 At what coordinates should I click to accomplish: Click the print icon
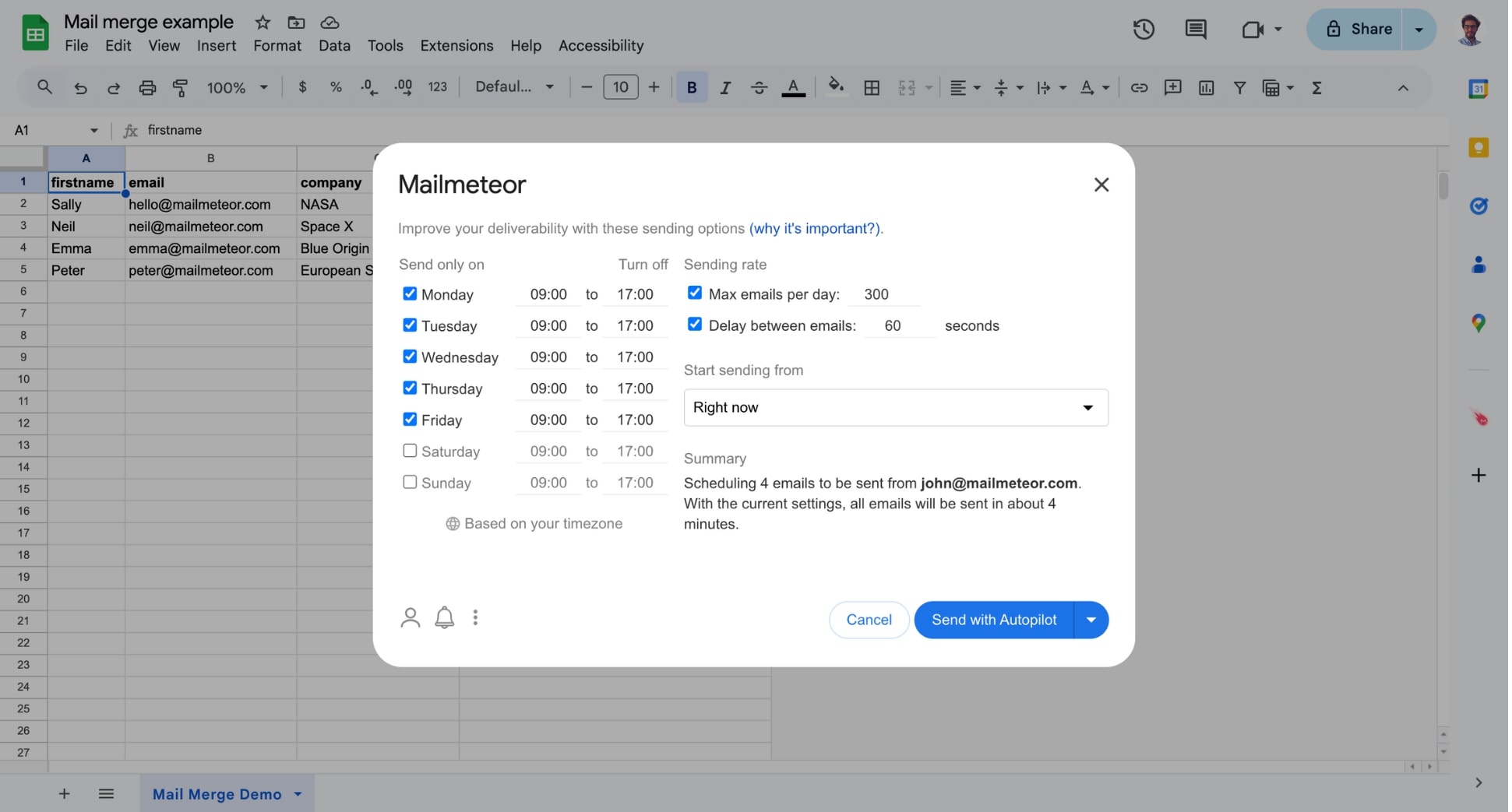(147, 88)
